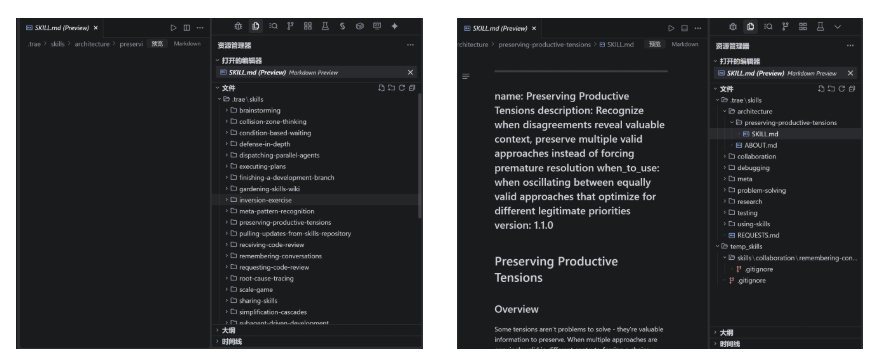The image size is (875, 363).
Task: Open ABOUT.md in right window file tree
Action: click(x=786, y=145)
